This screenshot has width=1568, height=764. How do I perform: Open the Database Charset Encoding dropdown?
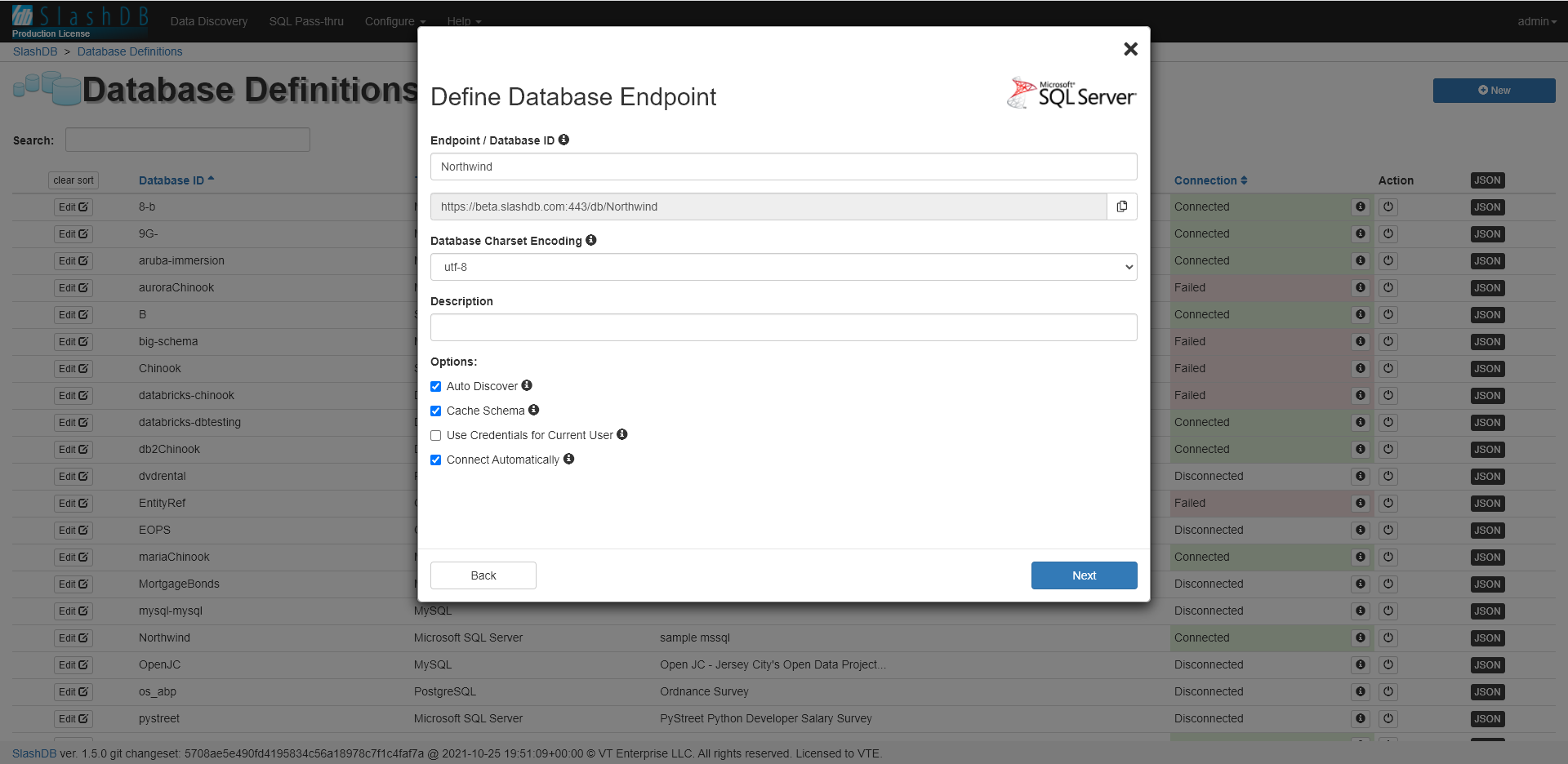784,267
